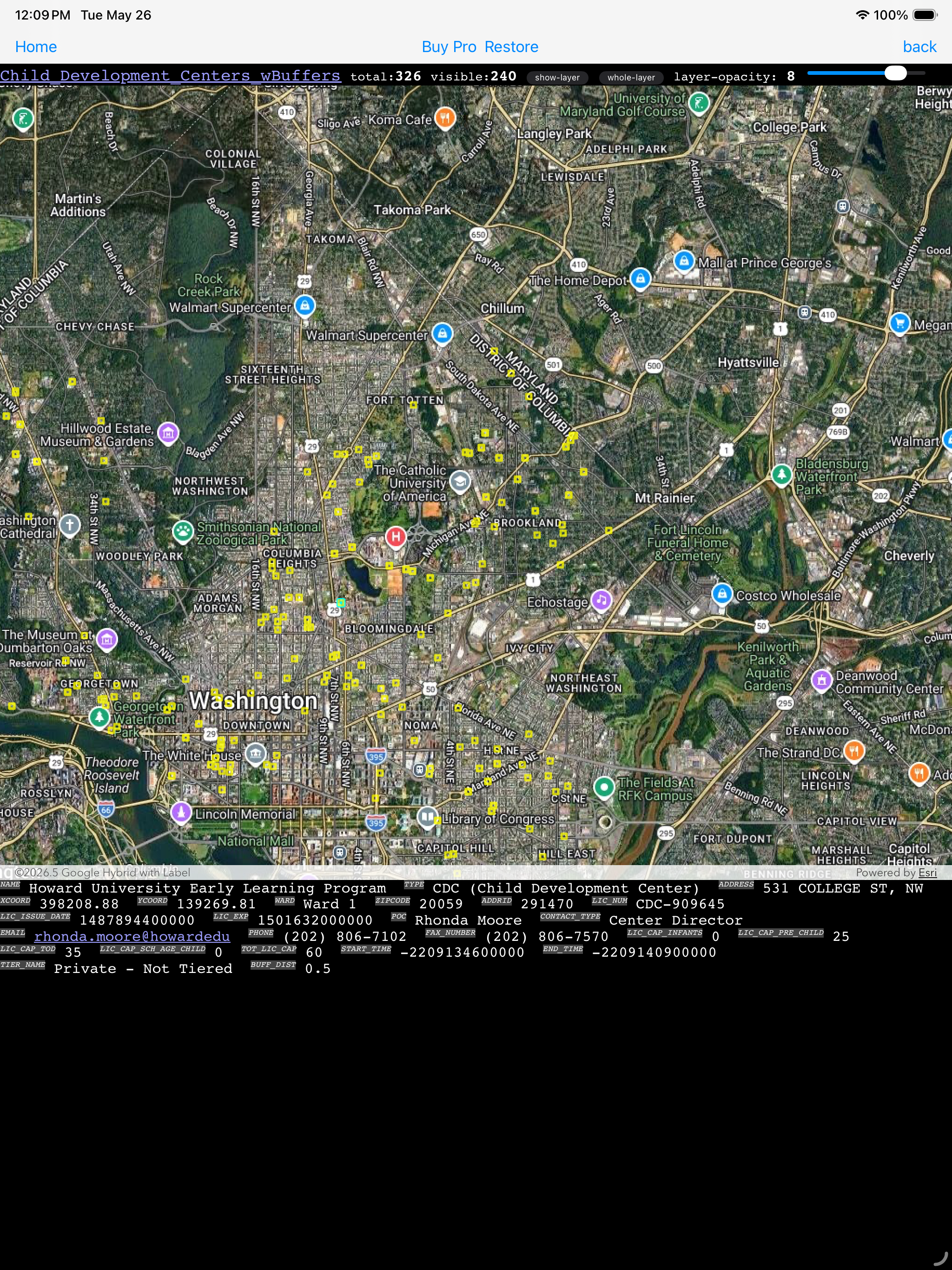
Task: Tap the Takoma Park map label
Action: coord(412,210)
